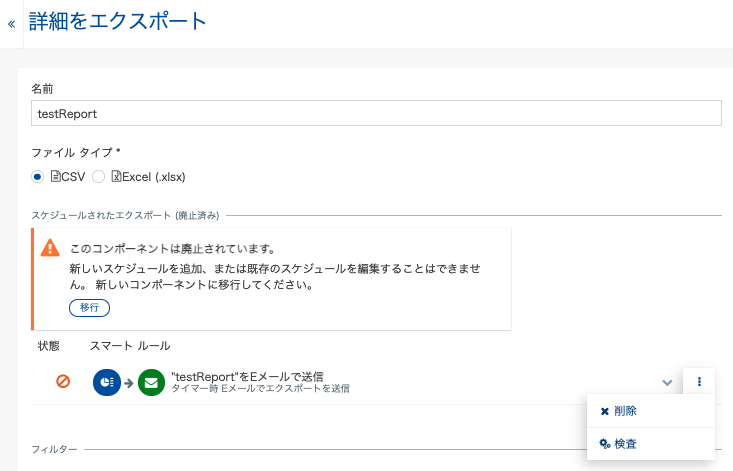Click the フィルター section header
Image resolution: width=733 pixels, height=471 pixels.
point(54,449)
